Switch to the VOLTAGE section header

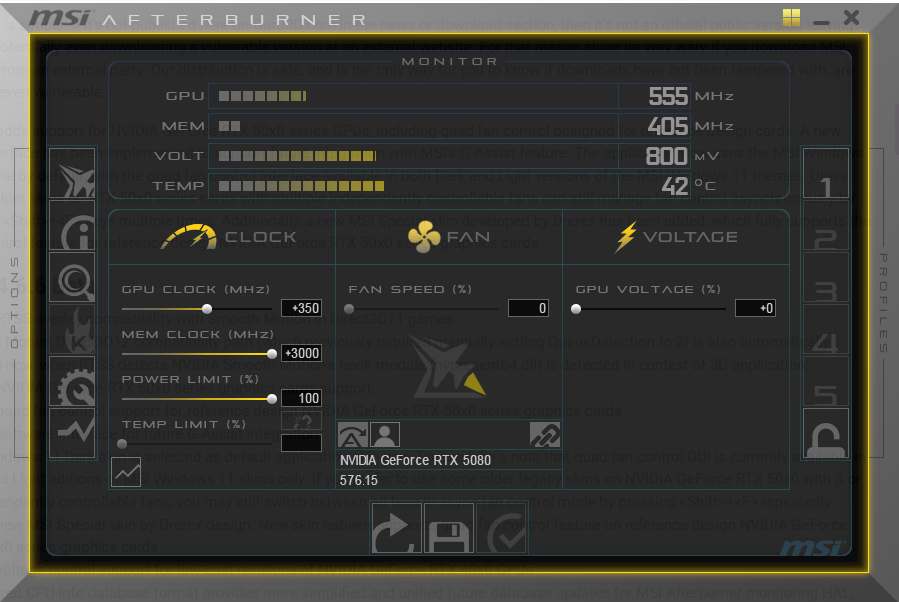click(676, 237)
